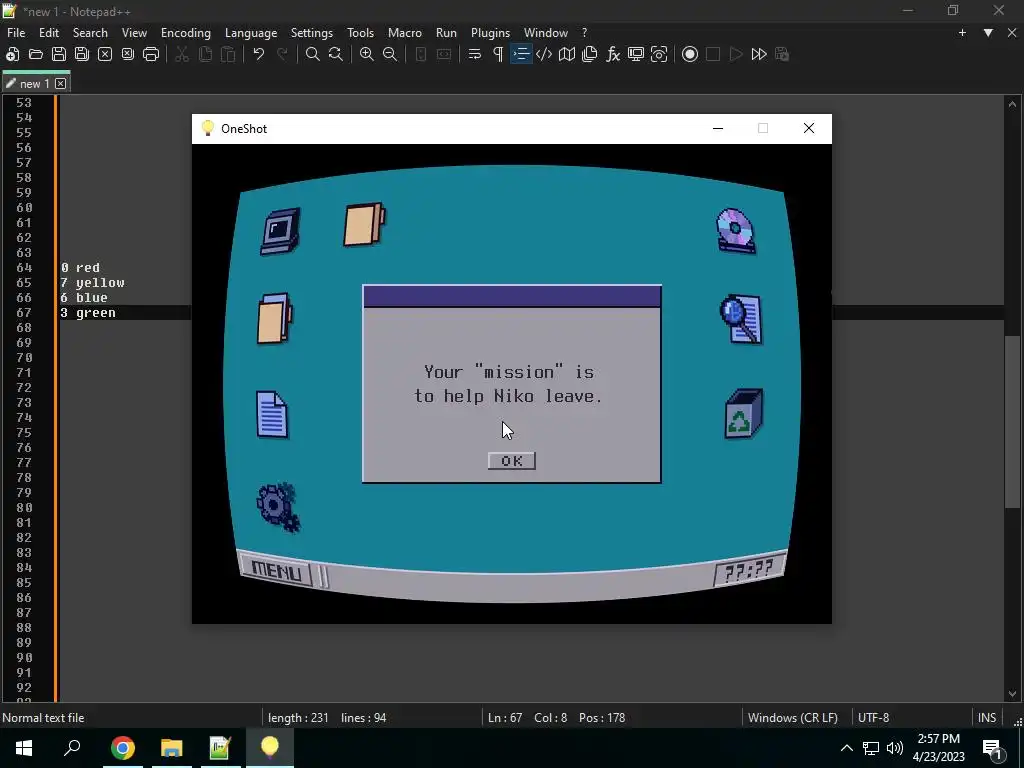Toggle the indent guide toolbar icon
The height and width of the screenshot is (768, 1024).
pos(520,54)
